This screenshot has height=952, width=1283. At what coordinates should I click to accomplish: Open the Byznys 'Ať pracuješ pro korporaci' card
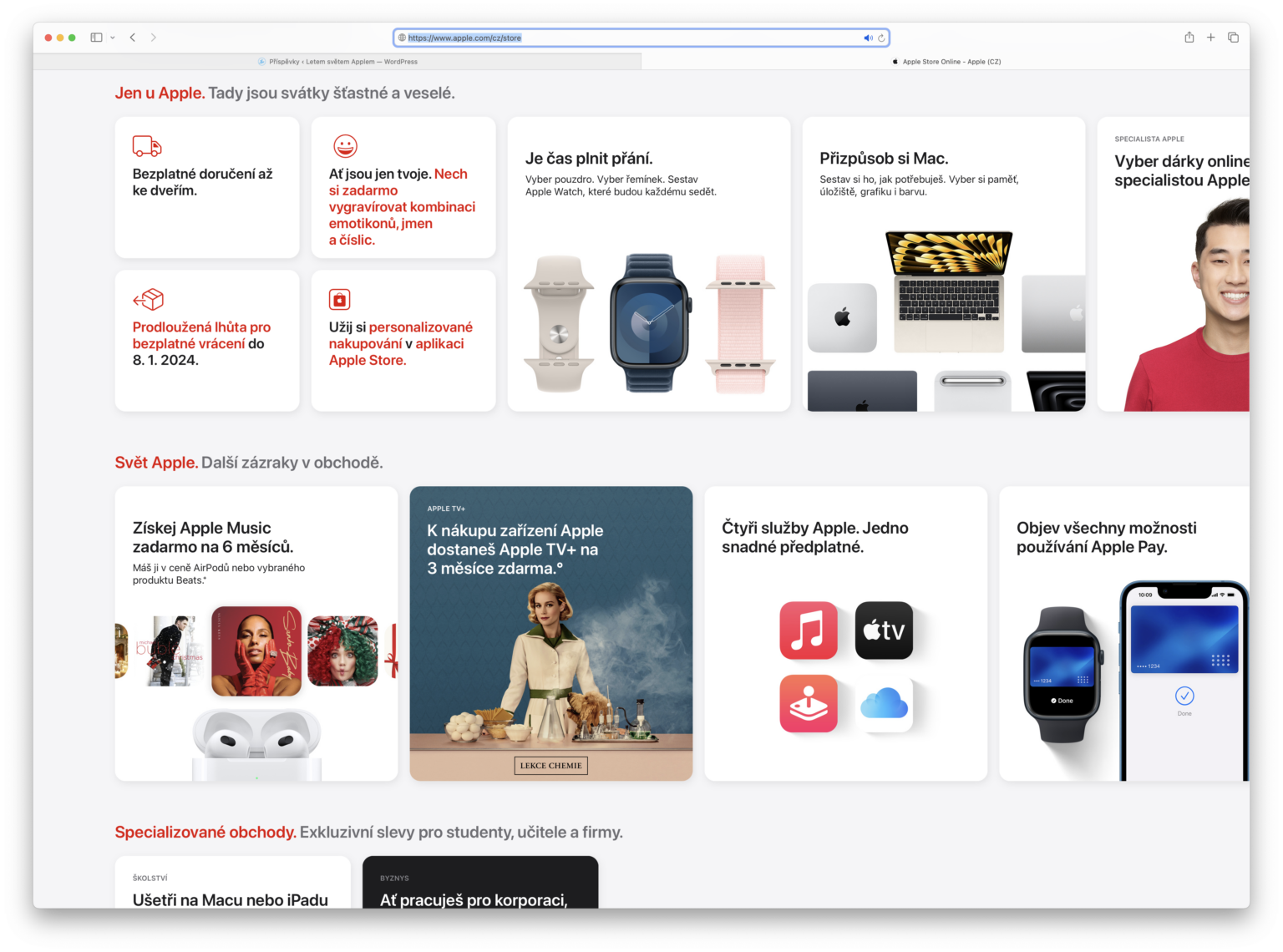click(480, 882)
